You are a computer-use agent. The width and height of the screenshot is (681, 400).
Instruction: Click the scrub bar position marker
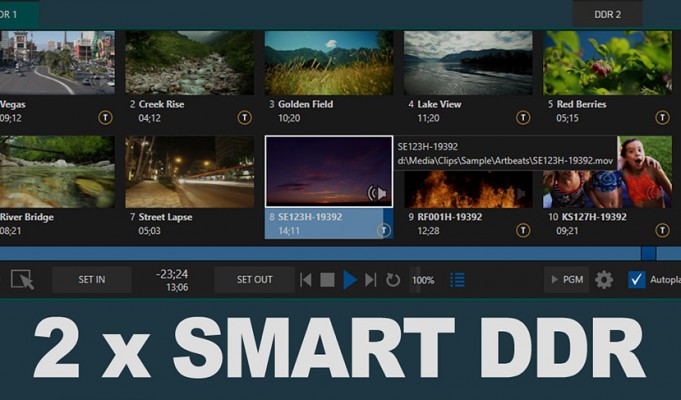pyautogui.click(x=648, y=253)
